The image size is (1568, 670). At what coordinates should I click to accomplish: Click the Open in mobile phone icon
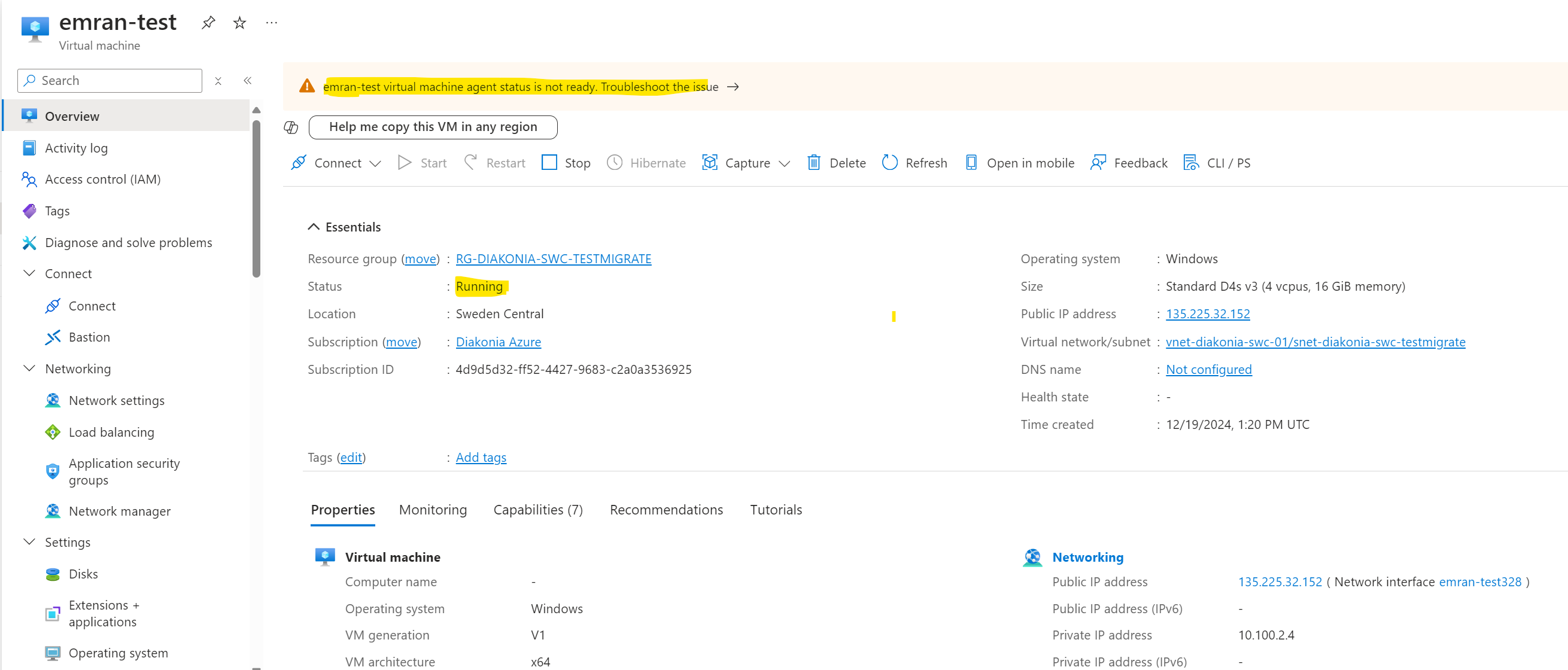[971, 163]
